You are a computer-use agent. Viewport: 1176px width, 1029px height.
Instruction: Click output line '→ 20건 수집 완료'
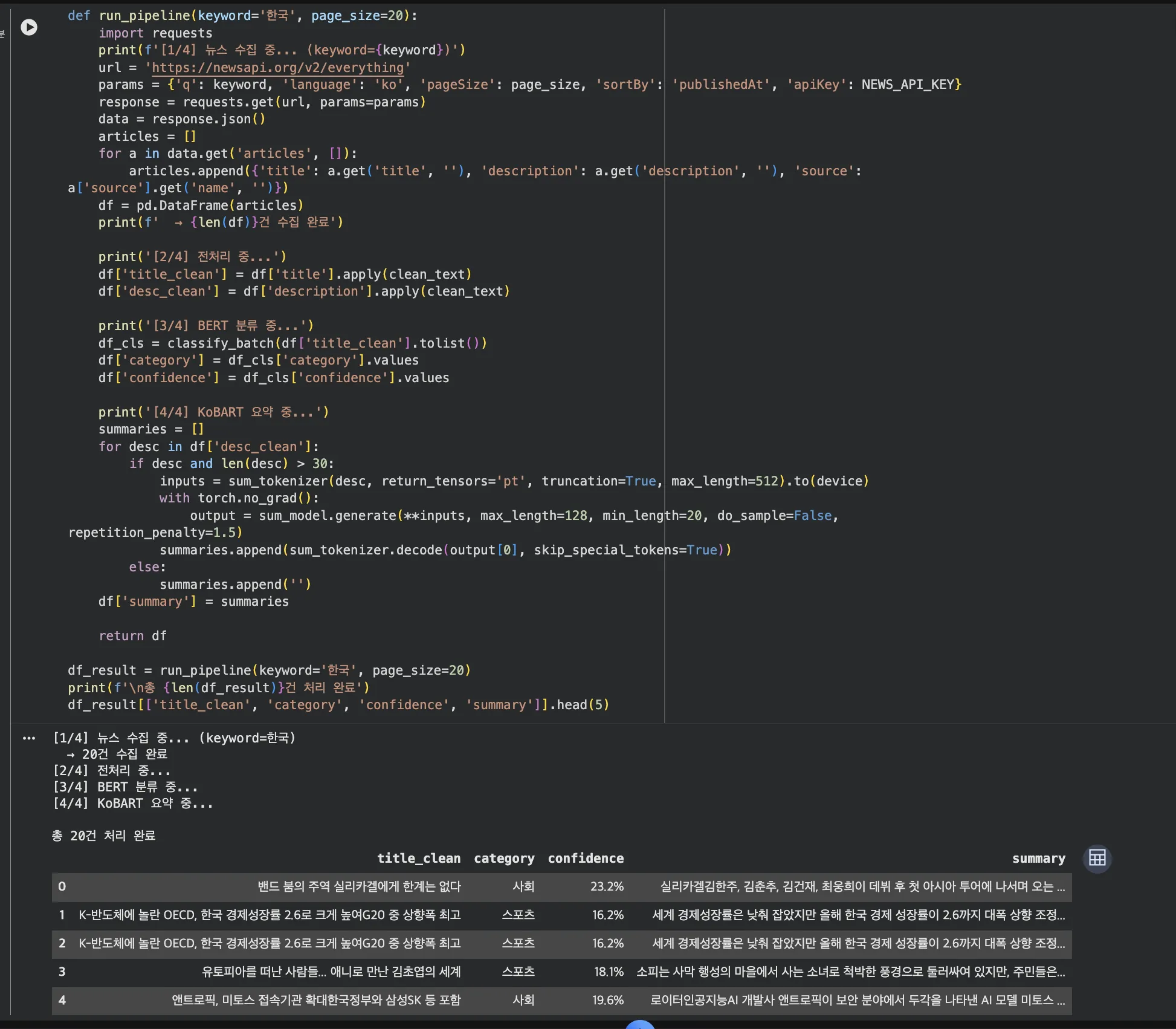(x=117, y=755)
